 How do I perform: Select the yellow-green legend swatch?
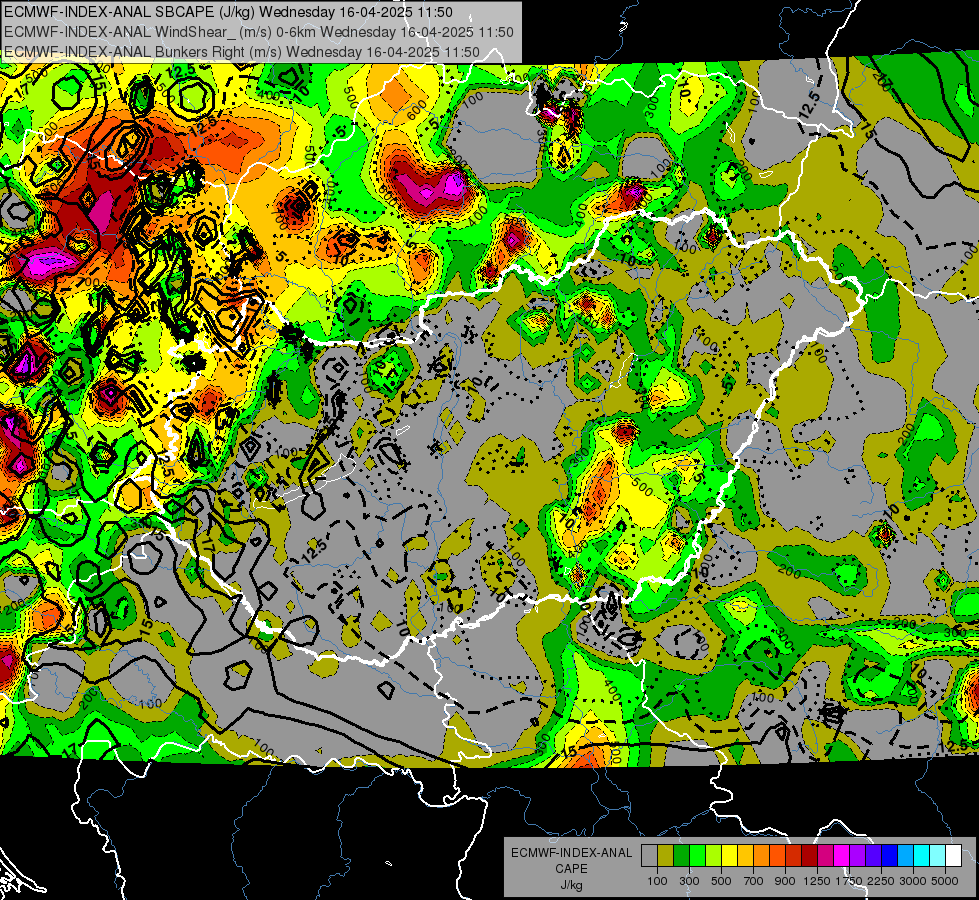(x=714, y=855)
